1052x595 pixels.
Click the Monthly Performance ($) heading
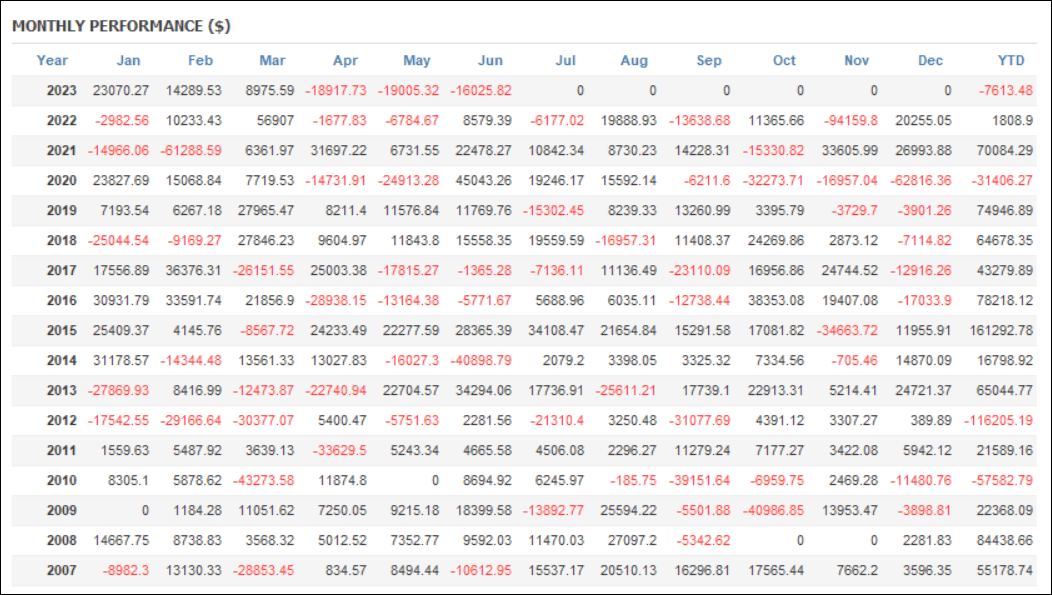[121, 26]
